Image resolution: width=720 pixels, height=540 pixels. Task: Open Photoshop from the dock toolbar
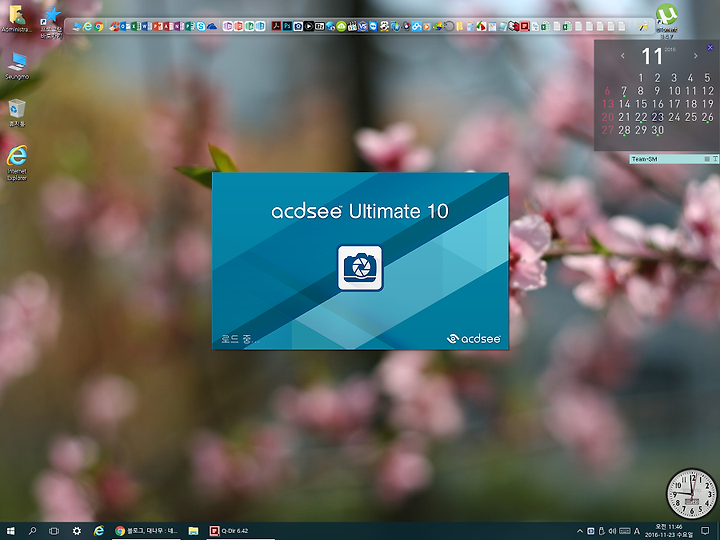287,26
